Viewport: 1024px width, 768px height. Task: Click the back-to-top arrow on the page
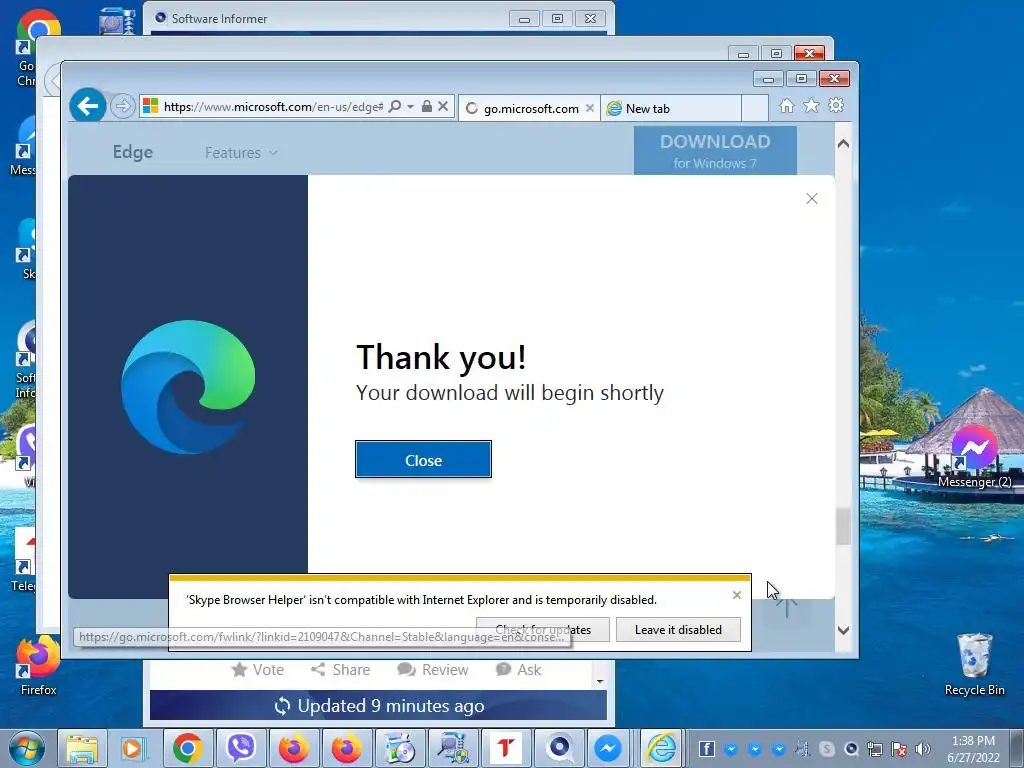(x=787, y=605)
